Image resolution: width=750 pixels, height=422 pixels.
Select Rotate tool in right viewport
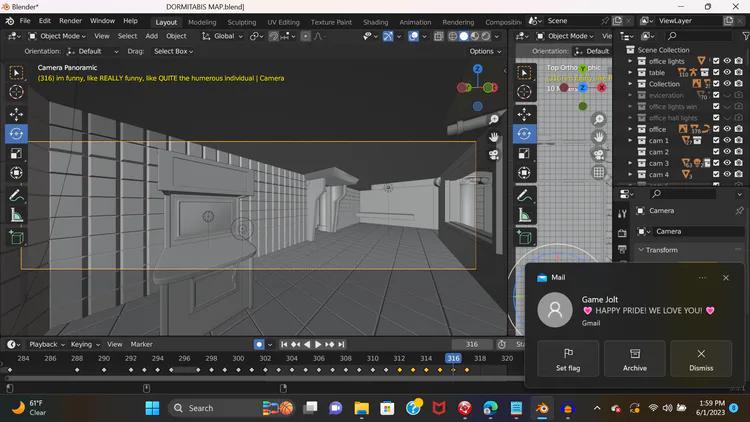pyautogui.click(x=524, y=133)
